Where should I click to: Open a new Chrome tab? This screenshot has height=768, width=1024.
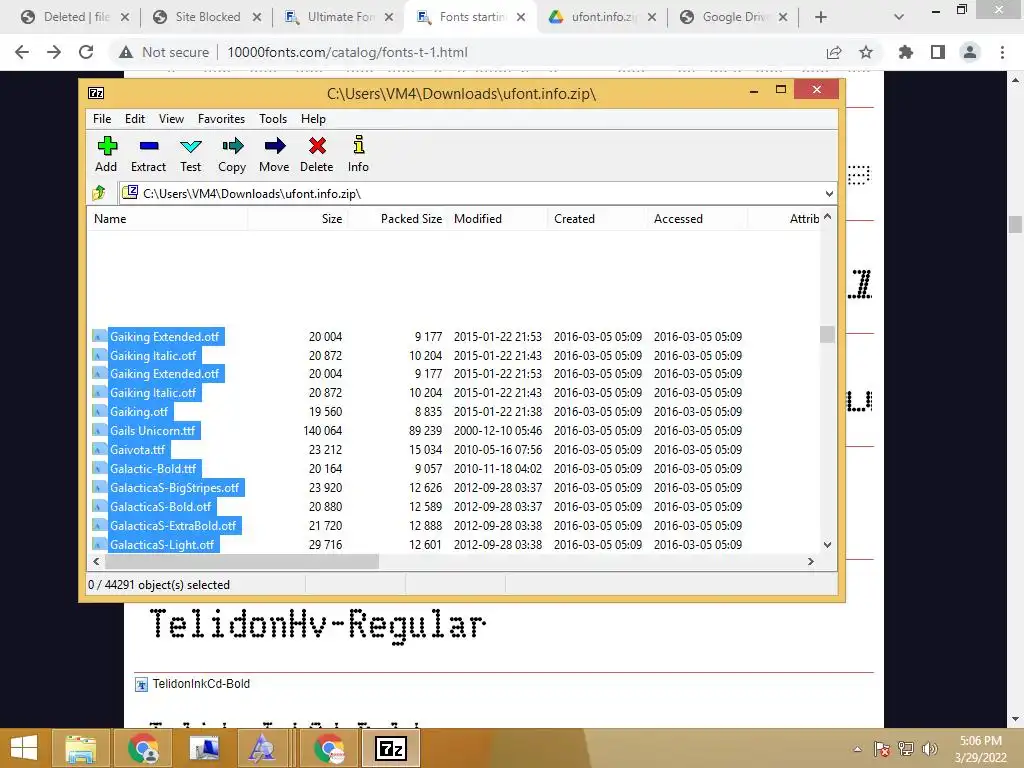click(x=821, y=17)
